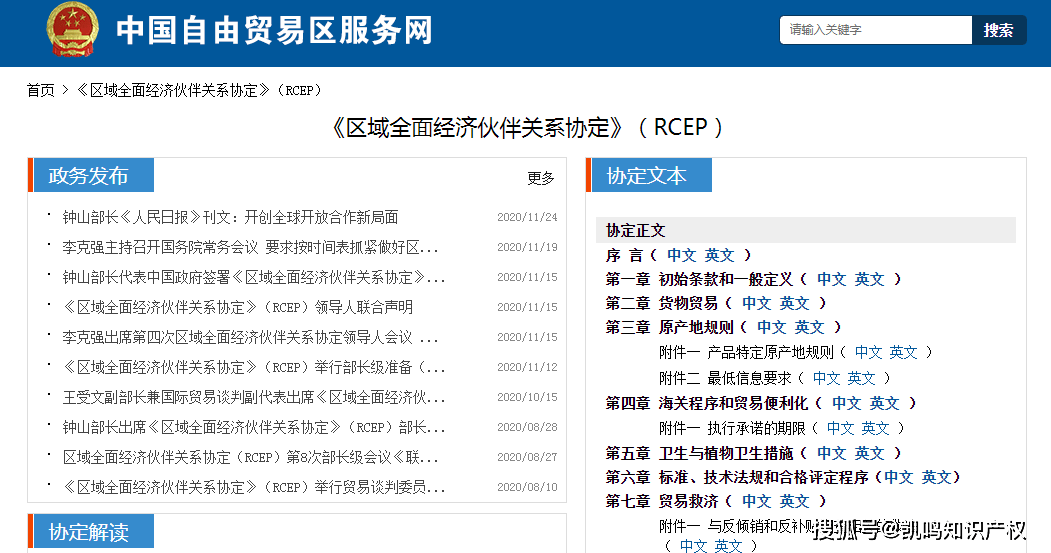The width and height of the screenshot is (1051, 553).
Task: Open 王受文副部长 news item dated 2020/10/15
Action: 254,397
